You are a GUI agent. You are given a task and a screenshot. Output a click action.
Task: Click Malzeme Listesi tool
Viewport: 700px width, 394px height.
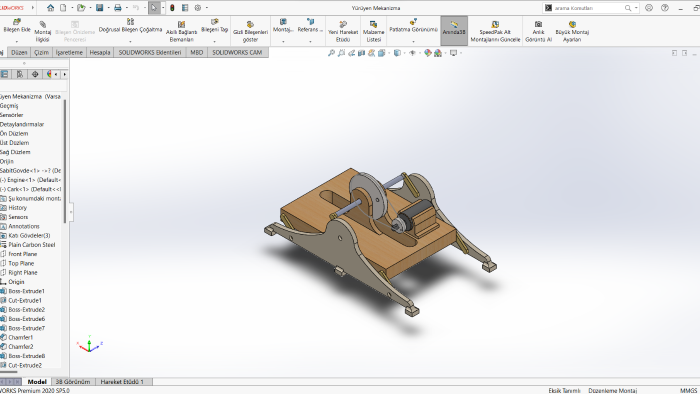pos(374,31)
